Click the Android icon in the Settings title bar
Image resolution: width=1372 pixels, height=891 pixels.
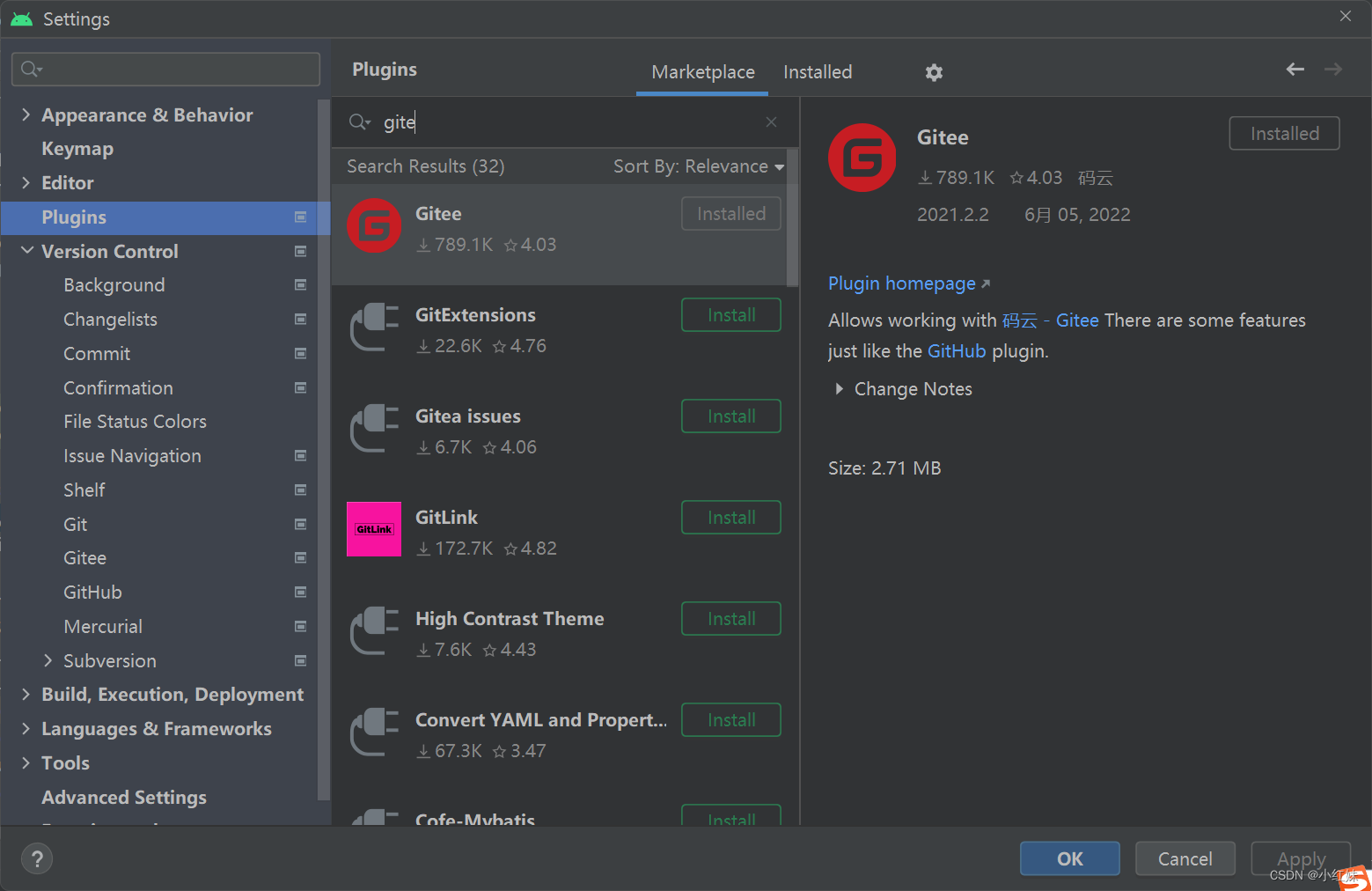21,19
